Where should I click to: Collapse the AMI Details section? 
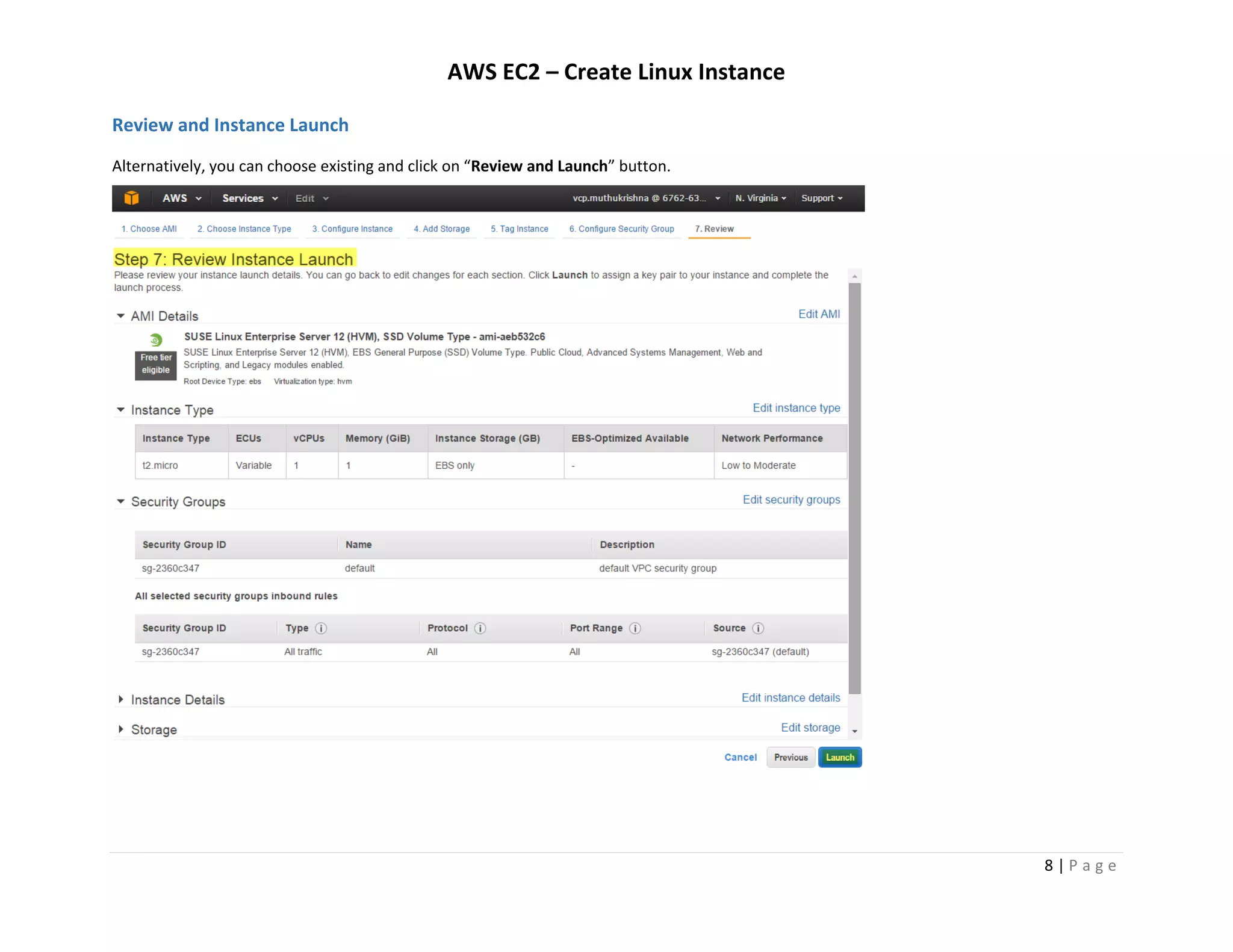click(x=121, y=316)
